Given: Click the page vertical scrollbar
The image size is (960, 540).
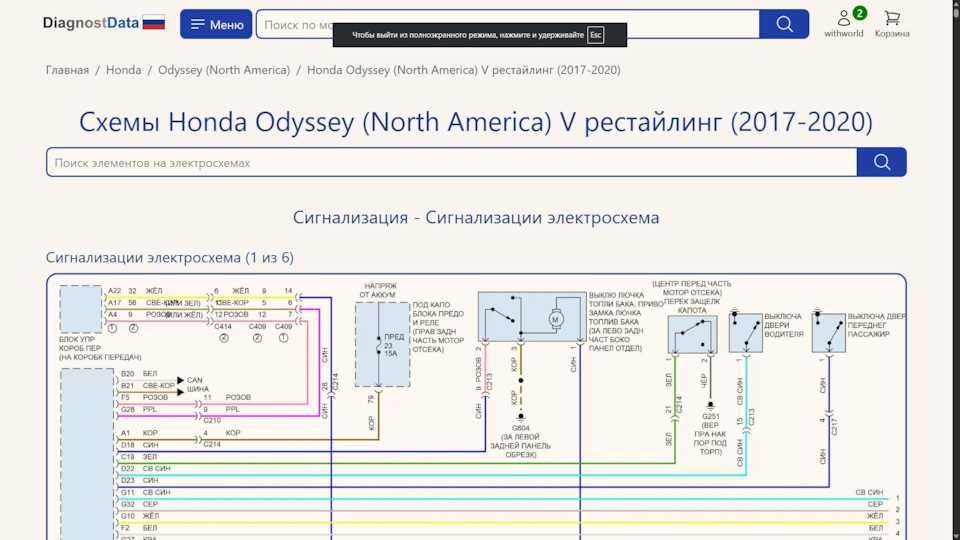Looking at the screenshot, I should [x=955, y=270].
